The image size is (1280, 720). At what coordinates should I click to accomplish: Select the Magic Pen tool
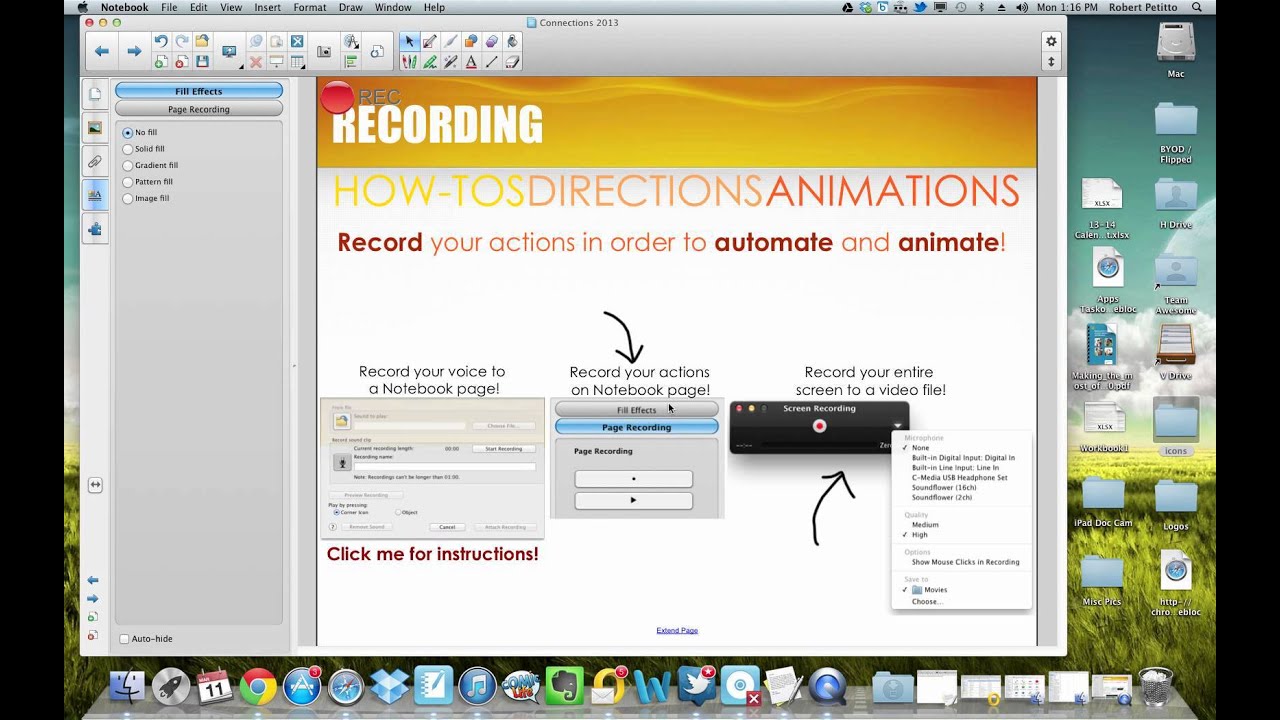[x=450, y=62]
